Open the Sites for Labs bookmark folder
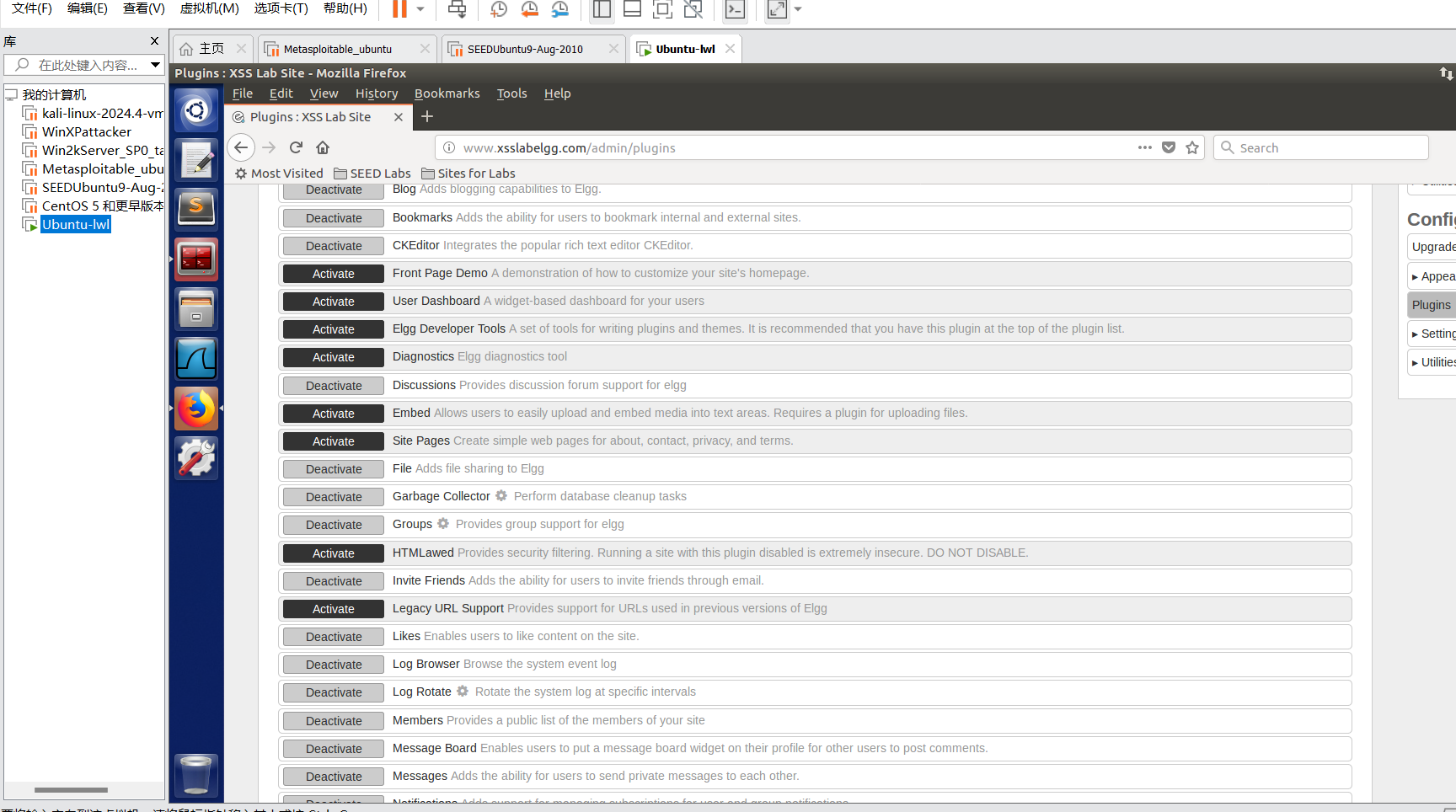Screen dimensions: 1456x812 pos(468,174)
